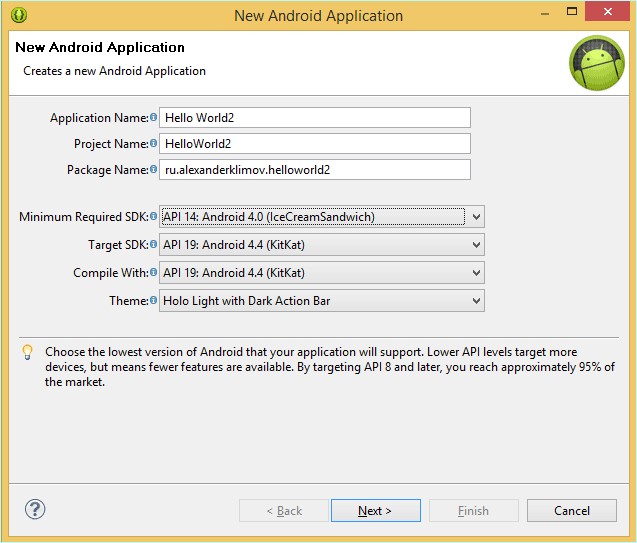Image resolution: width=637 pixels, height=543 pixels.
Task: Click info icon beside Theme label
Action: (x=153, y=301)
